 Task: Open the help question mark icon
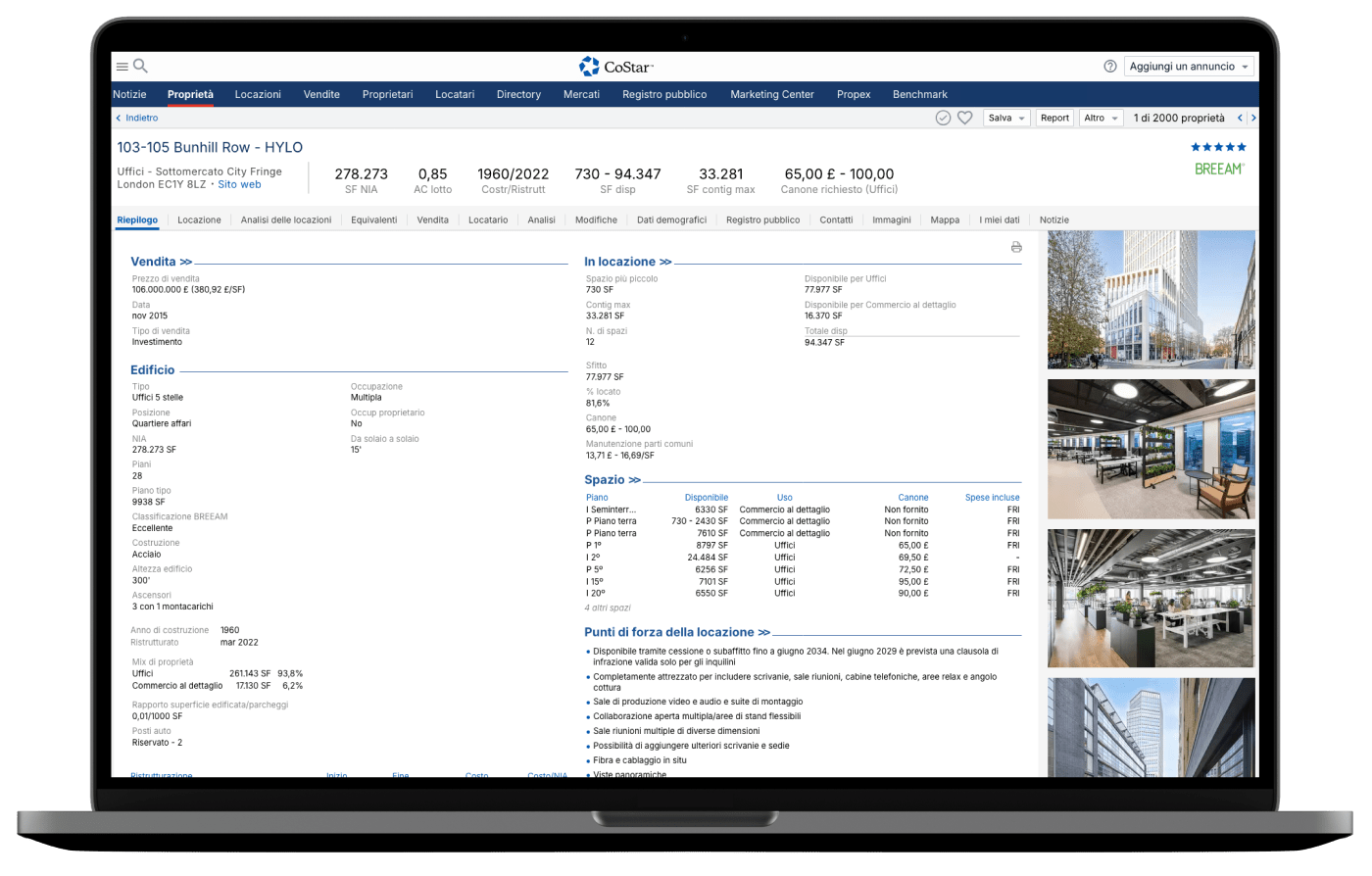pyautogui.click(x=1110, y=67)
